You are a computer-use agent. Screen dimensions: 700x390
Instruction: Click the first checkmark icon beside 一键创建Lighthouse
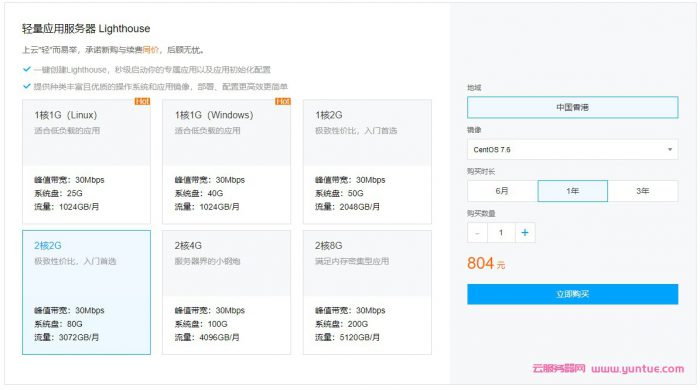27,69
